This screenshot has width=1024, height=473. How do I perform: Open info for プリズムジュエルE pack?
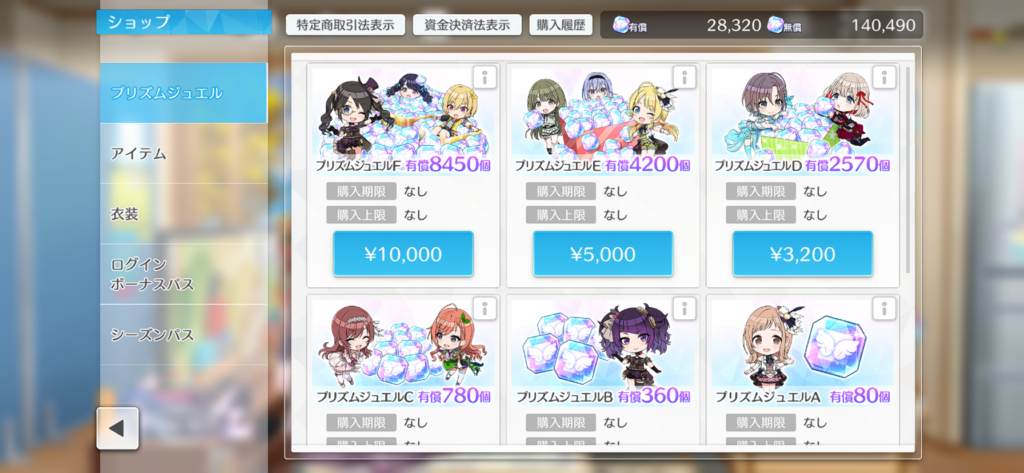(x=684, y=77)
